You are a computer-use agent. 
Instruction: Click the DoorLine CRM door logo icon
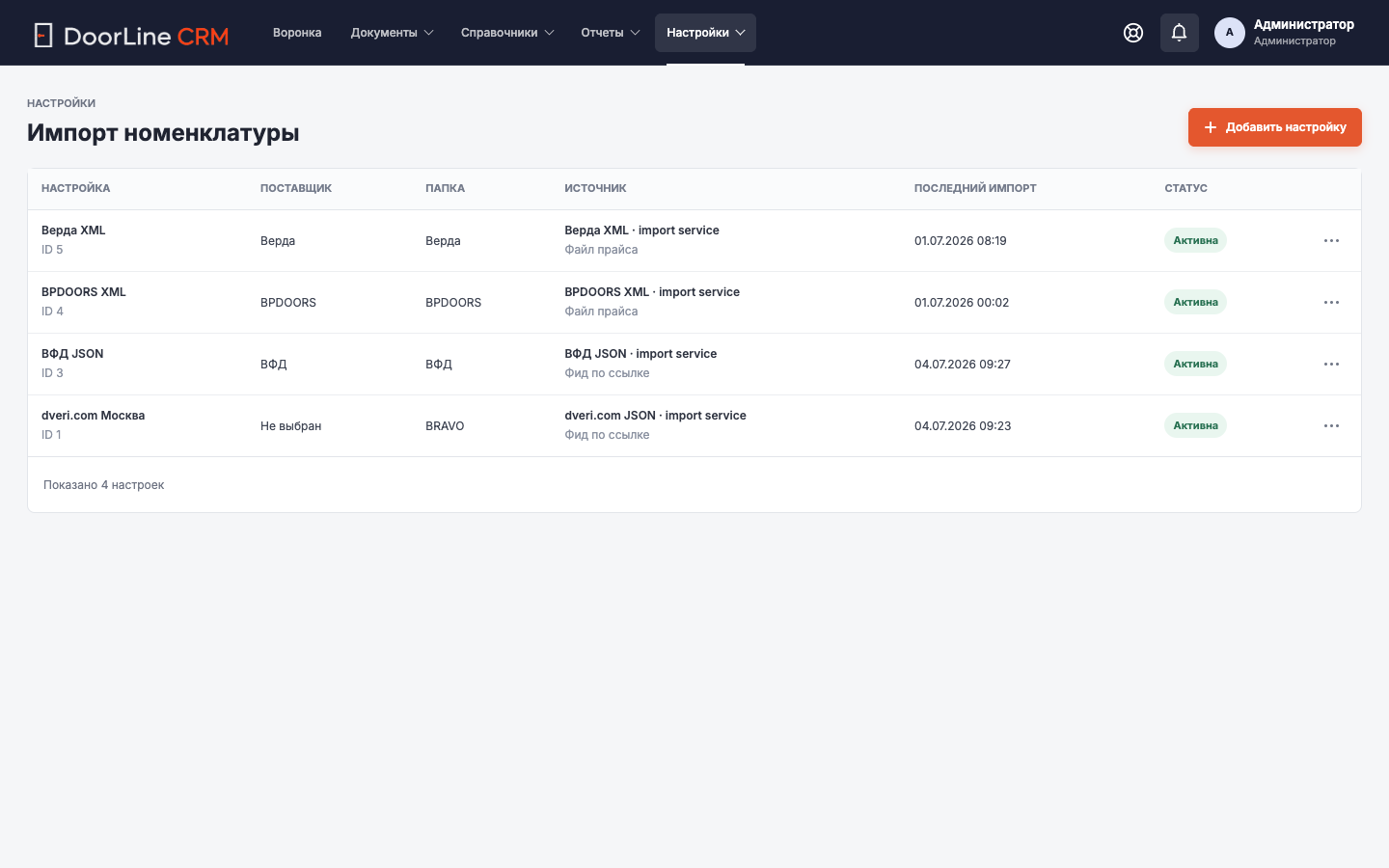click(43, 36)
